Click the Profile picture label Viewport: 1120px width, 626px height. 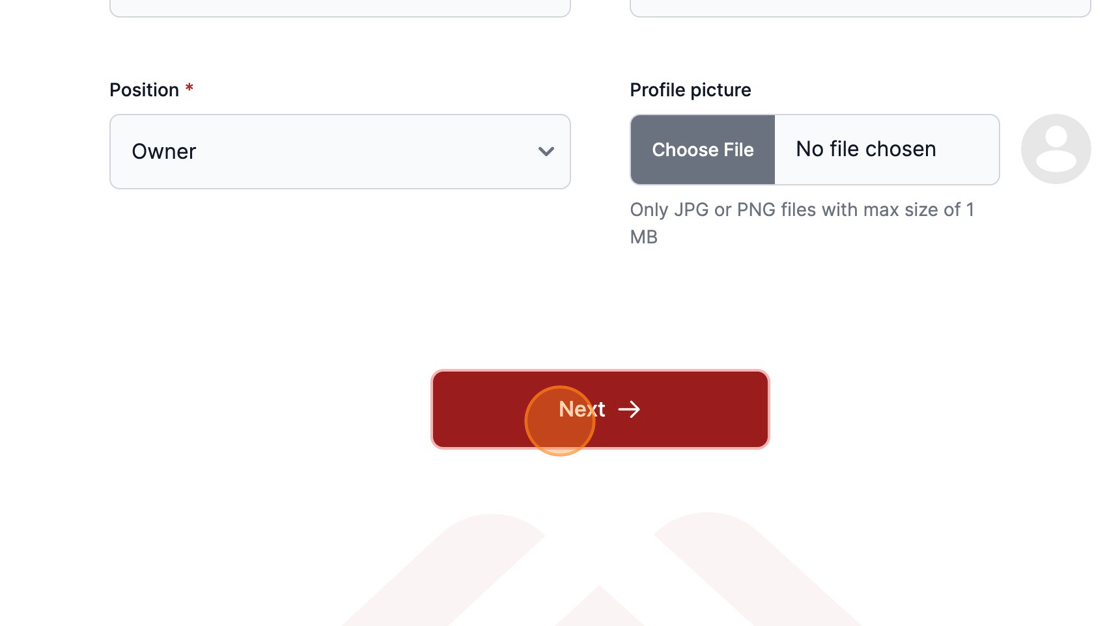(x=690, y=90)
